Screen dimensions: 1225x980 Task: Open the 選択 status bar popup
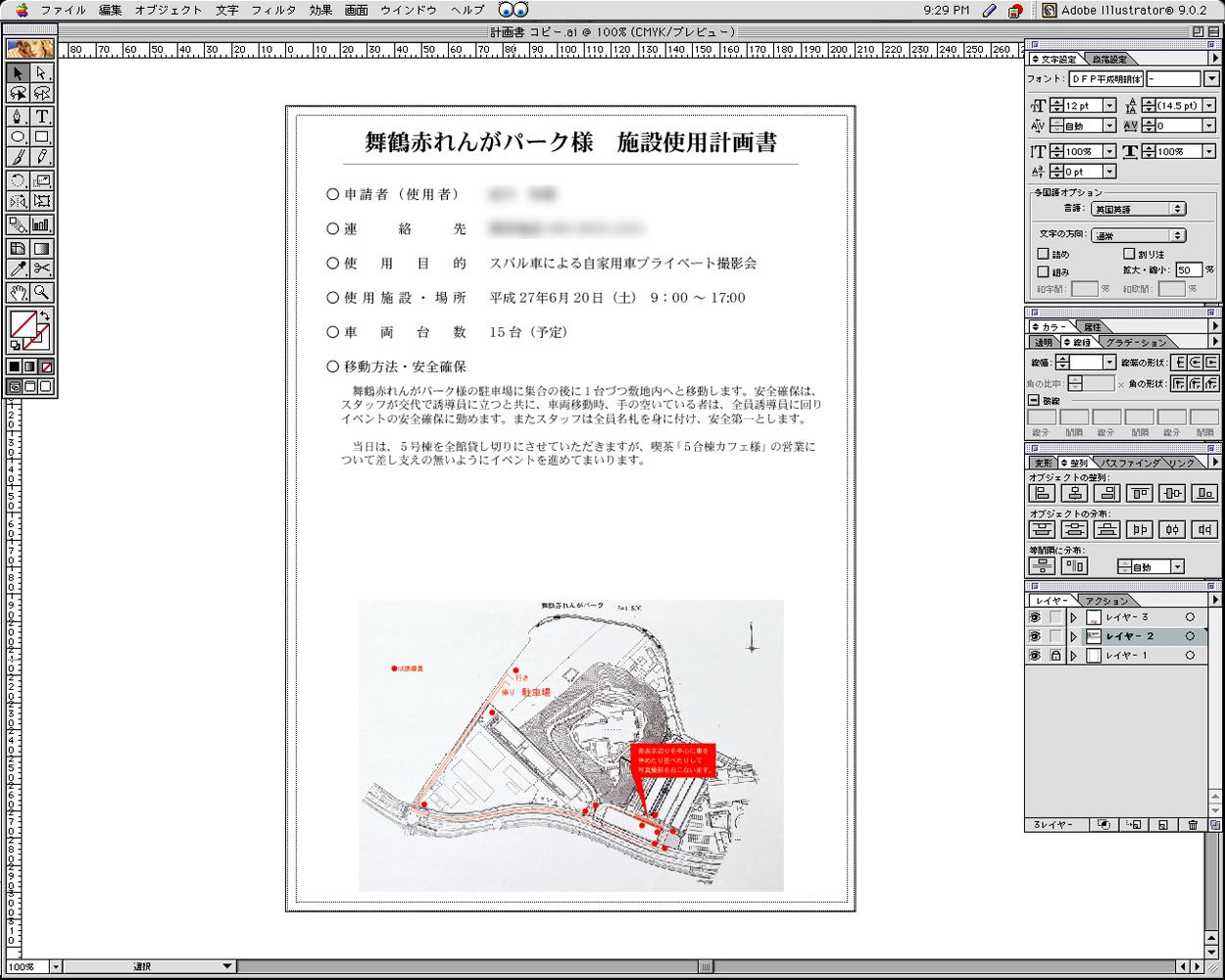149,966
